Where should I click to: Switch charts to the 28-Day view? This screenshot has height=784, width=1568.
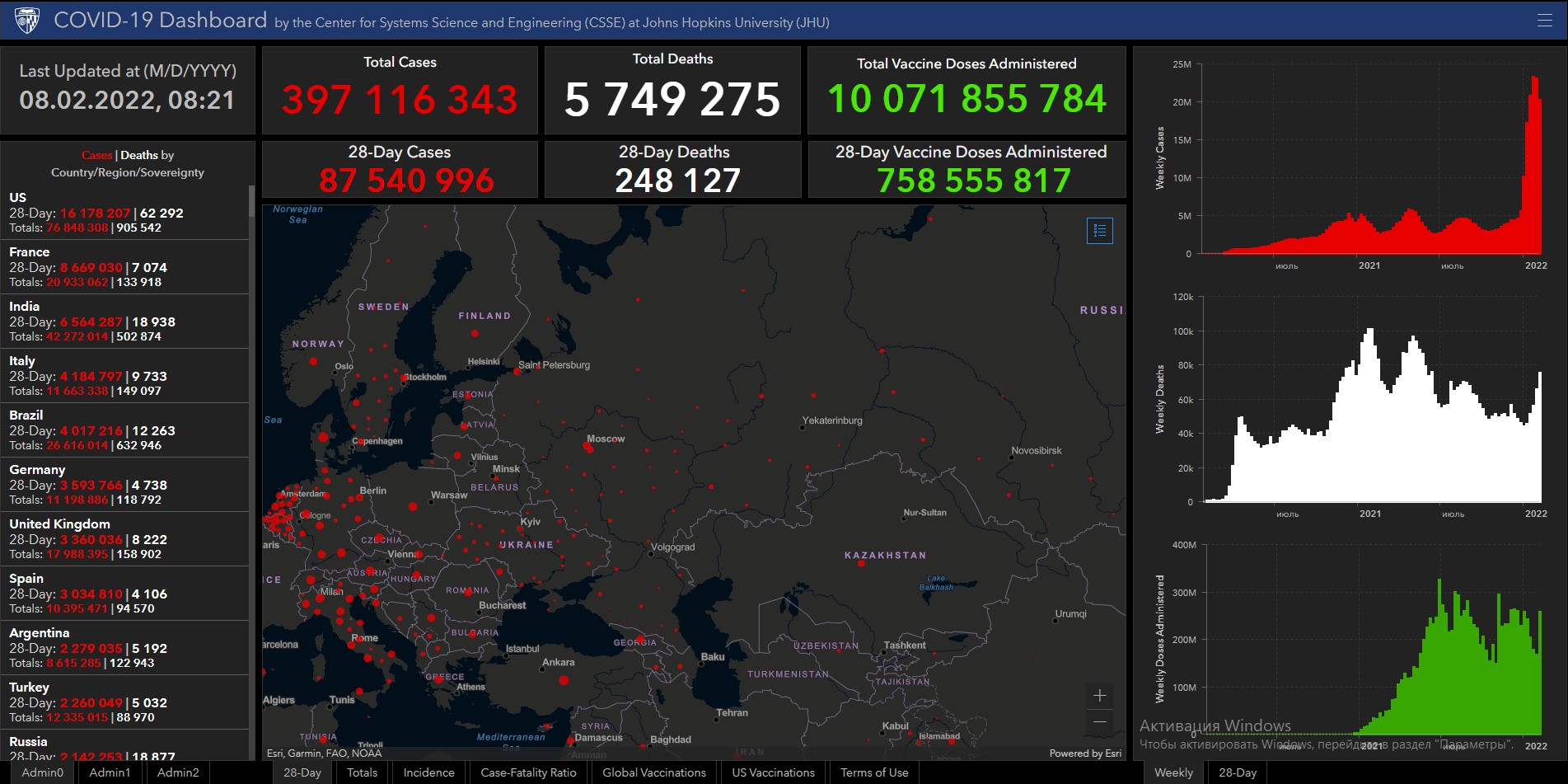coord(1238,772)
